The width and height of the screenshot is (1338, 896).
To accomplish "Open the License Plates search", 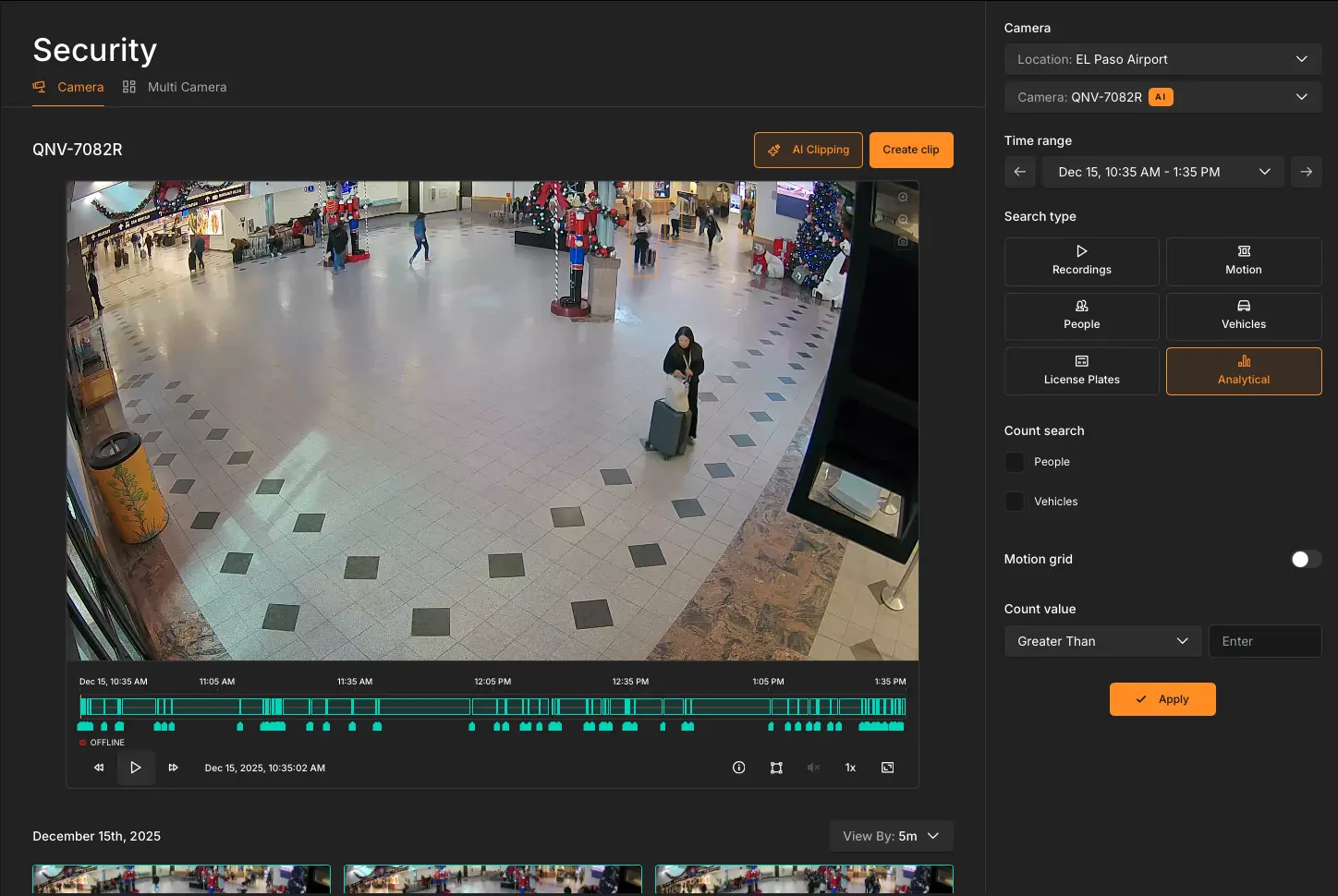I will point(1080,370).
